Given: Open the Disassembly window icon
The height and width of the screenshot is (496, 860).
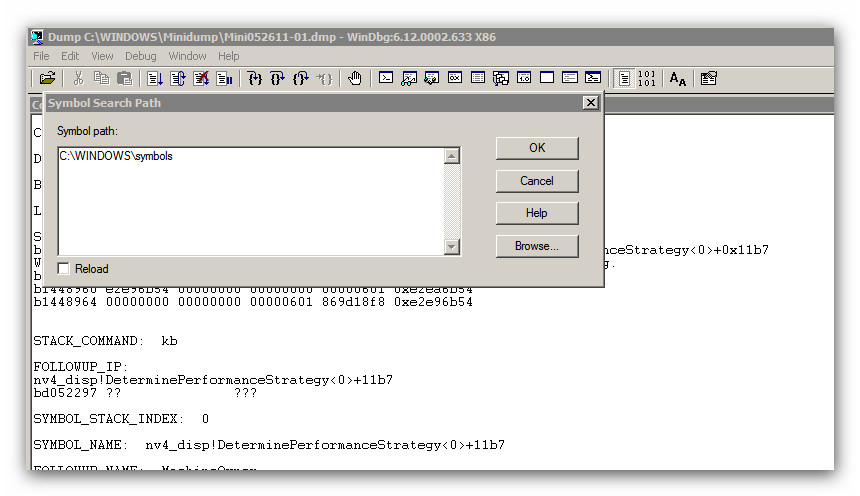Looking at the screenshot, I should pos(524,78).
